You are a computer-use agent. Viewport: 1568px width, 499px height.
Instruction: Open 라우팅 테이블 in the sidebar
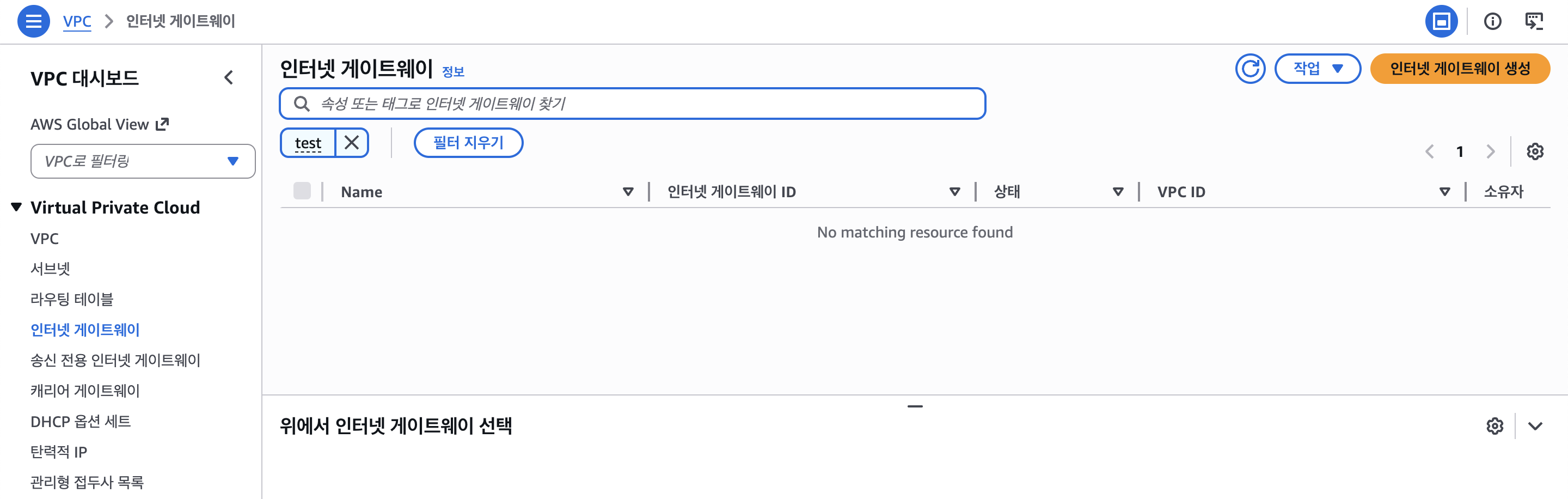[72, 299]
